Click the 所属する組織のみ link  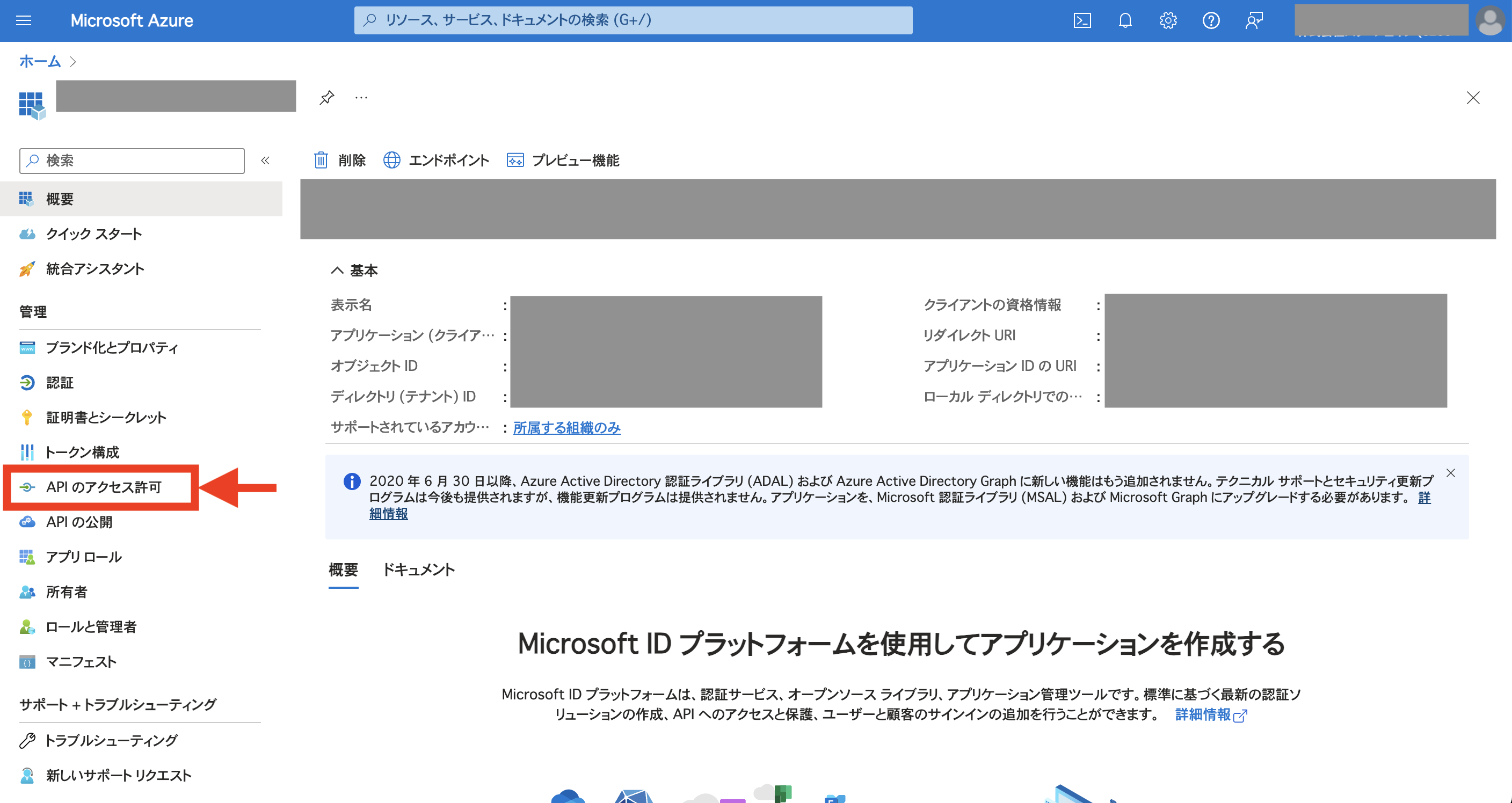tap(566, 427)
